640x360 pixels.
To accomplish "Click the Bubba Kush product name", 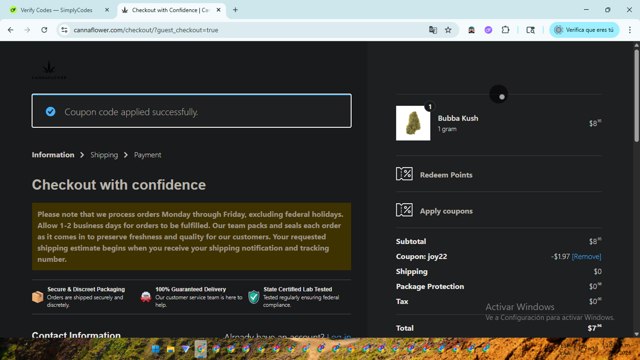I will coord(458,118).
